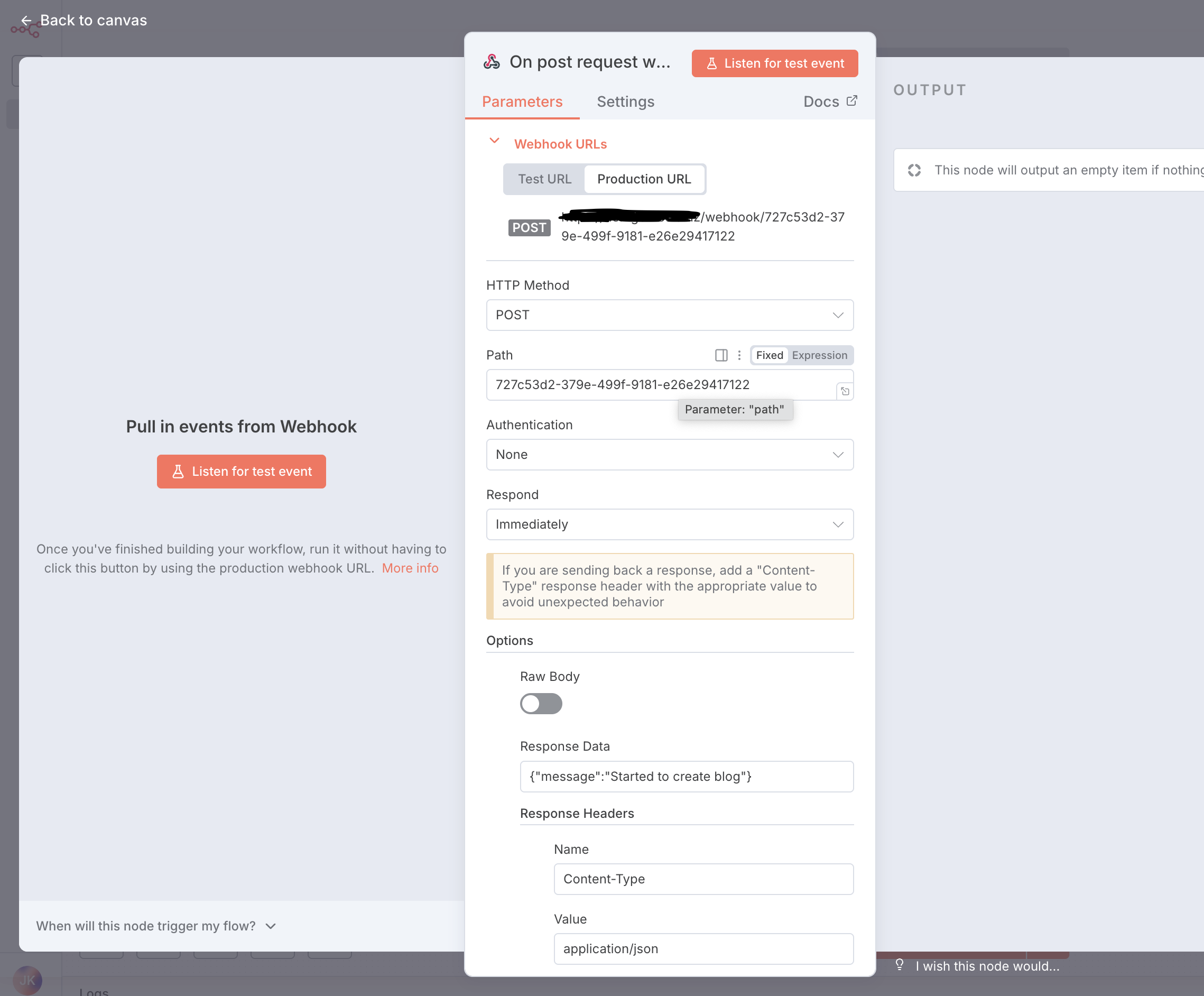
Task: Open the More info link
Action: pos(410,568)
